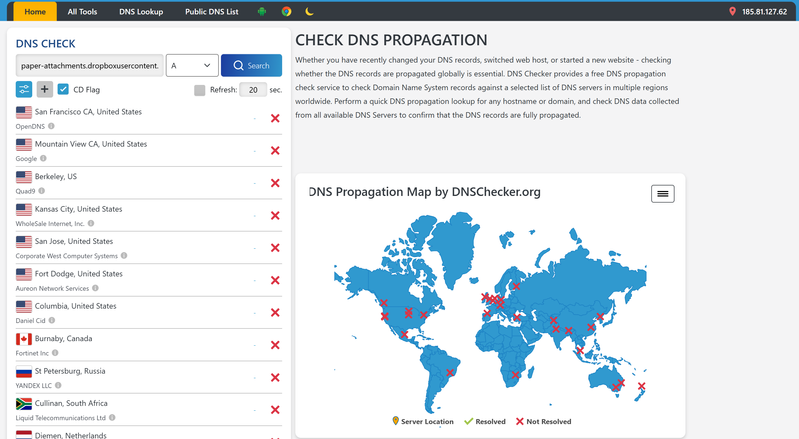Click the Chrome extension icon
This screenshot has width=799, height=439.
pos(286,12)
